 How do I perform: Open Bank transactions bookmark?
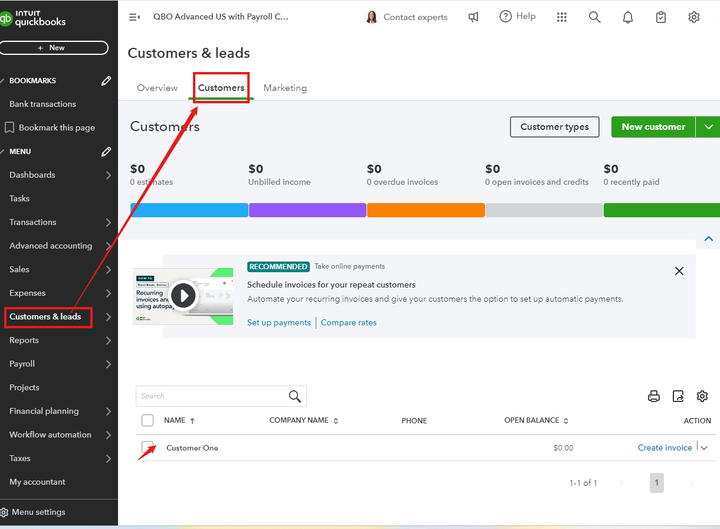coord(43,104)
